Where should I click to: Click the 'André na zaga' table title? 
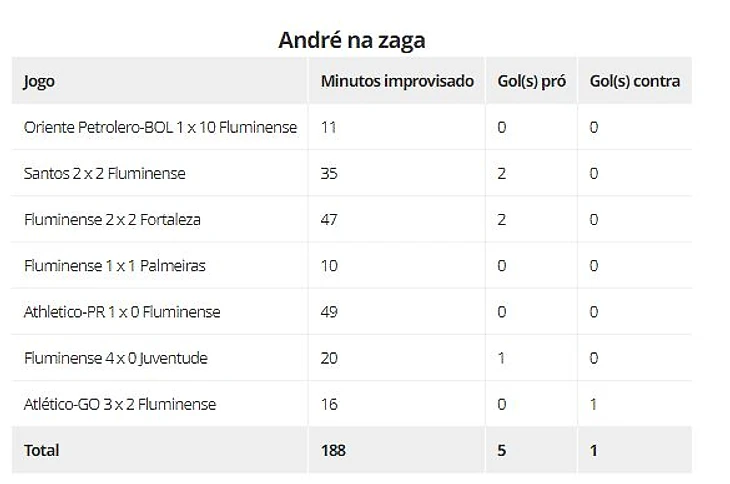pyautogui.click(x=351, y=40)
